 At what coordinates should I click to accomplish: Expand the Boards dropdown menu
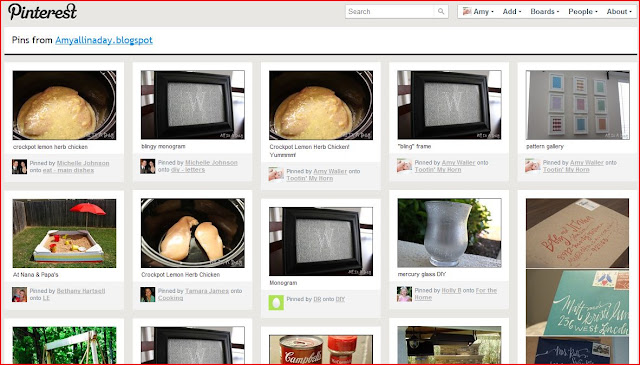(544, 11)
